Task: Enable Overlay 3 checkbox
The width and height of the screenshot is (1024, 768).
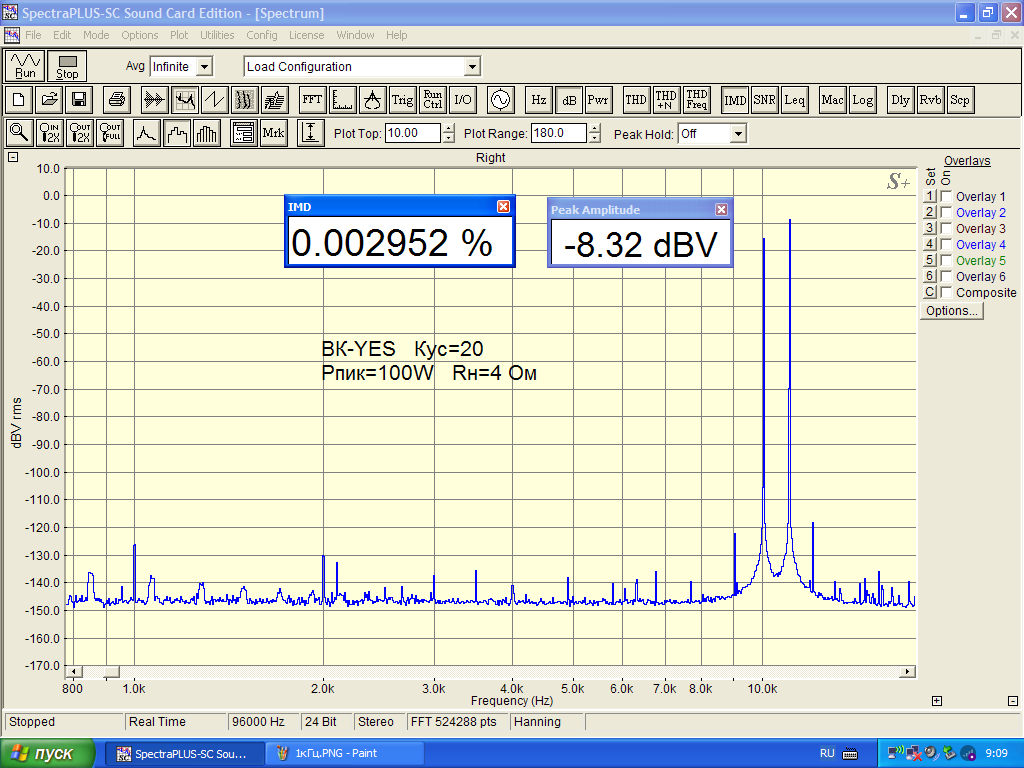Action: 946,228
